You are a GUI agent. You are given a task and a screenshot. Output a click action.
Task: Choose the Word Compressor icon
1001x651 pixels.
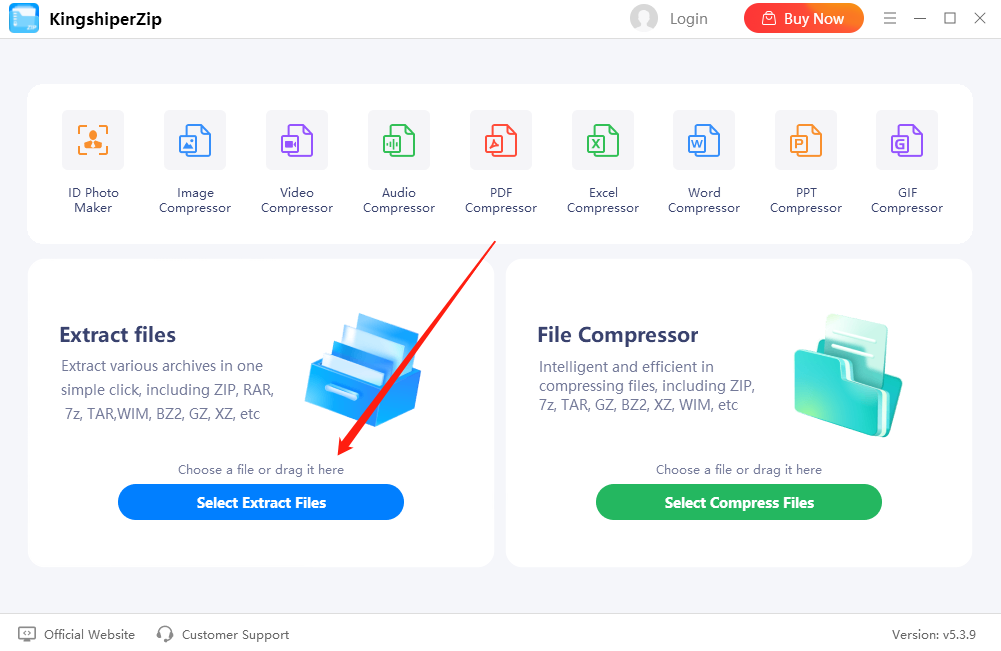point(704,141)
